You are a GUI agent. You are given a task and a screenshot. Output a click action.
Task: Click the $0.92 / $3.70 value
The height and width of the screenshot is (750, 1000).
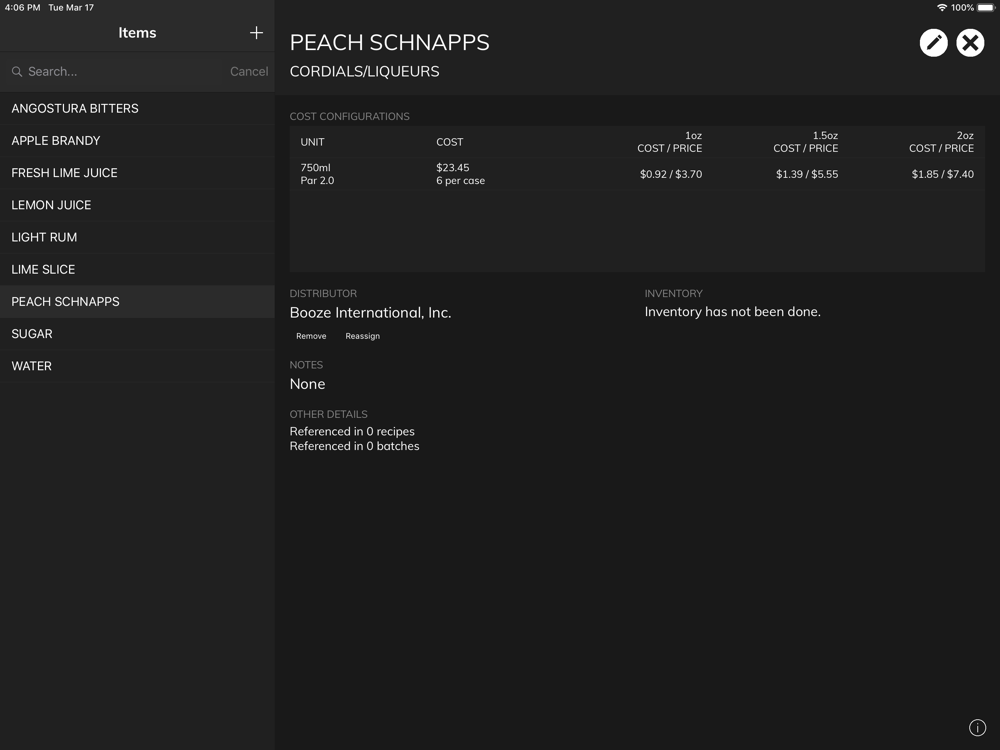click(671, 174)
